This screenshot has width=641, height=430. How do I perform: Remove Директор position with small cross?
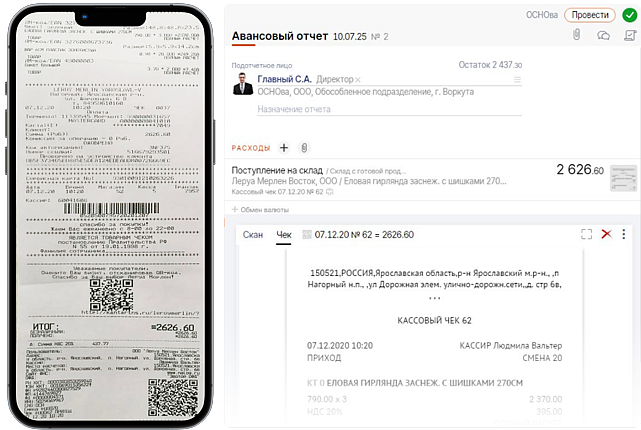click(x=358, y=80)
